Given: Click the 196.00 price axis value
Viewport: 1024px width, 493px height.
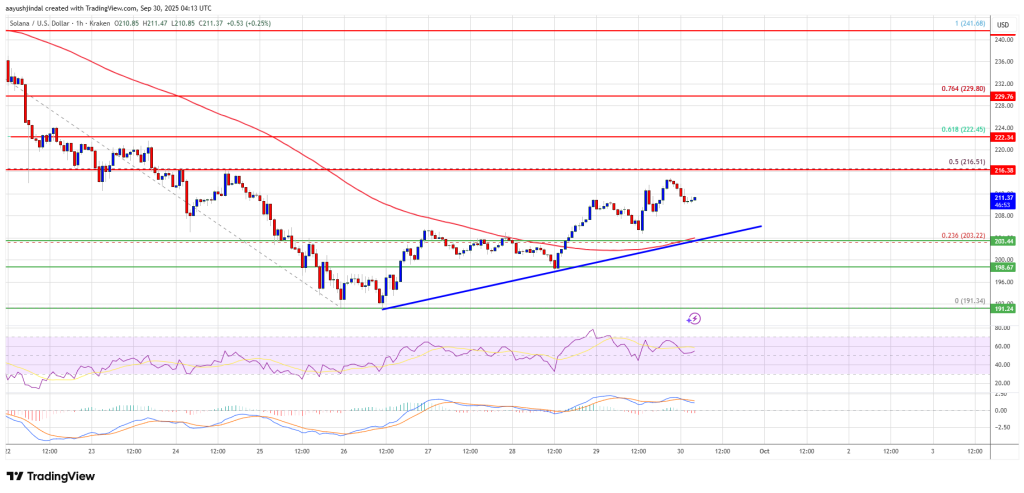Looking at the screenshot, I should (1002, 282).
